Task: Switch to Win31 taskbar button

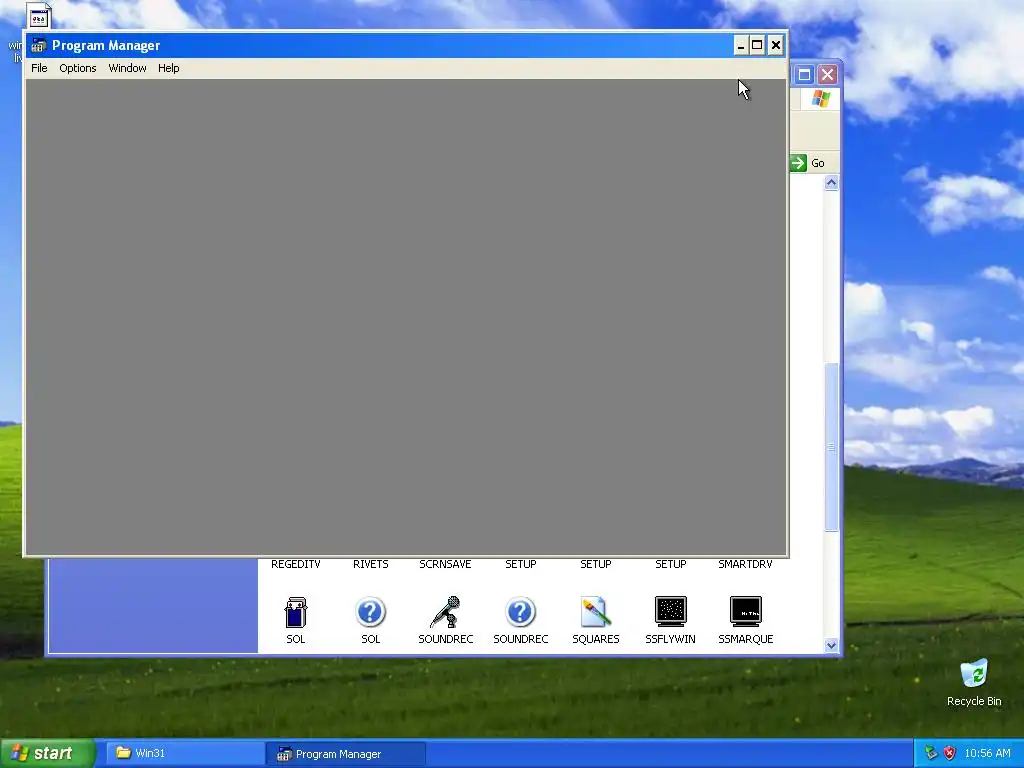Action: pos(185,753)
